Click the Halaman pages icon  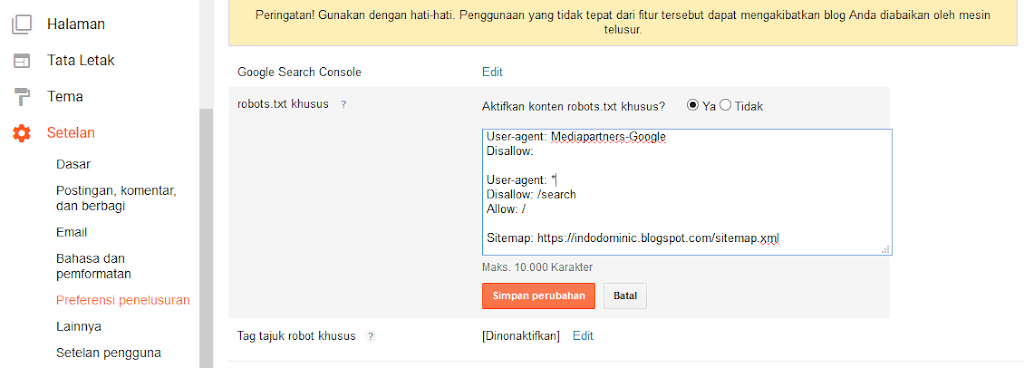click(x=22, y=25)
